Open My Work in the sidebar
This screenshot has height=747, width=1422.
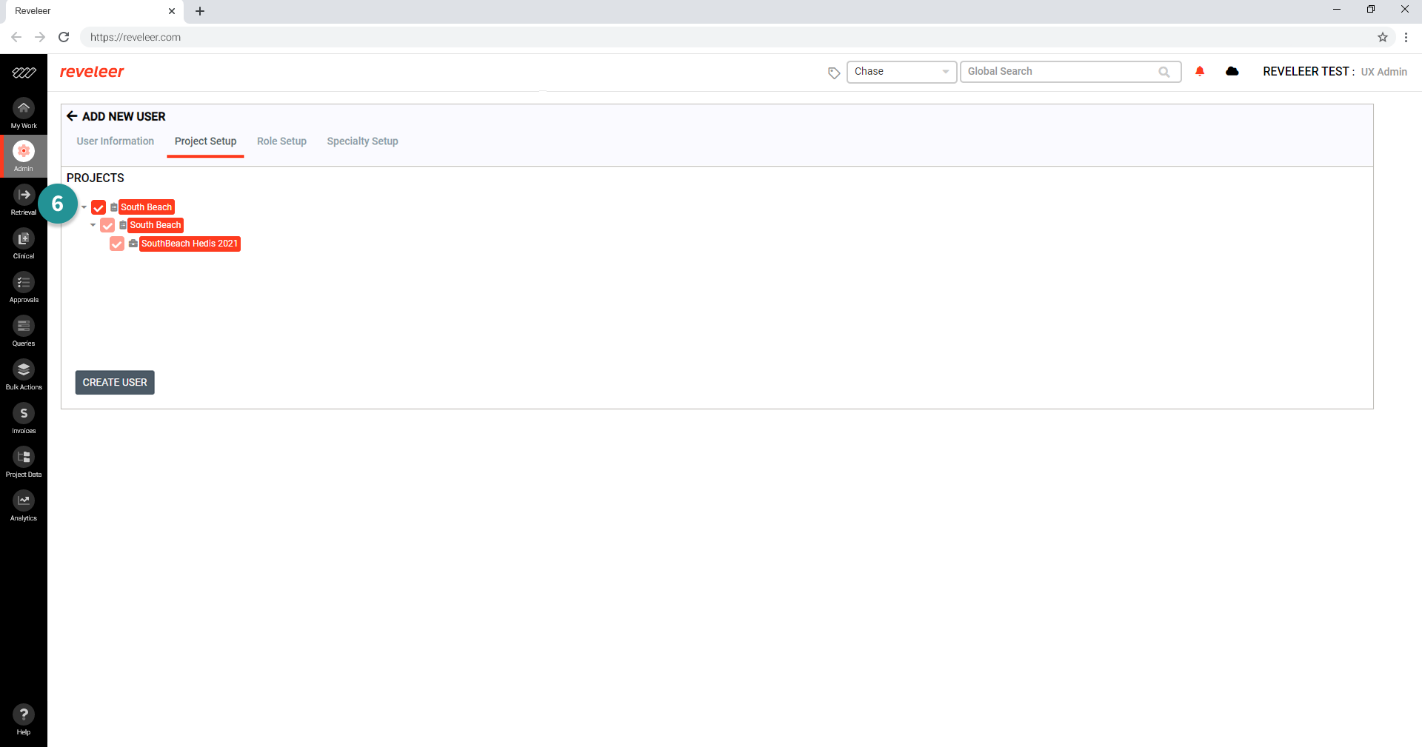click(x=23, y=113)
